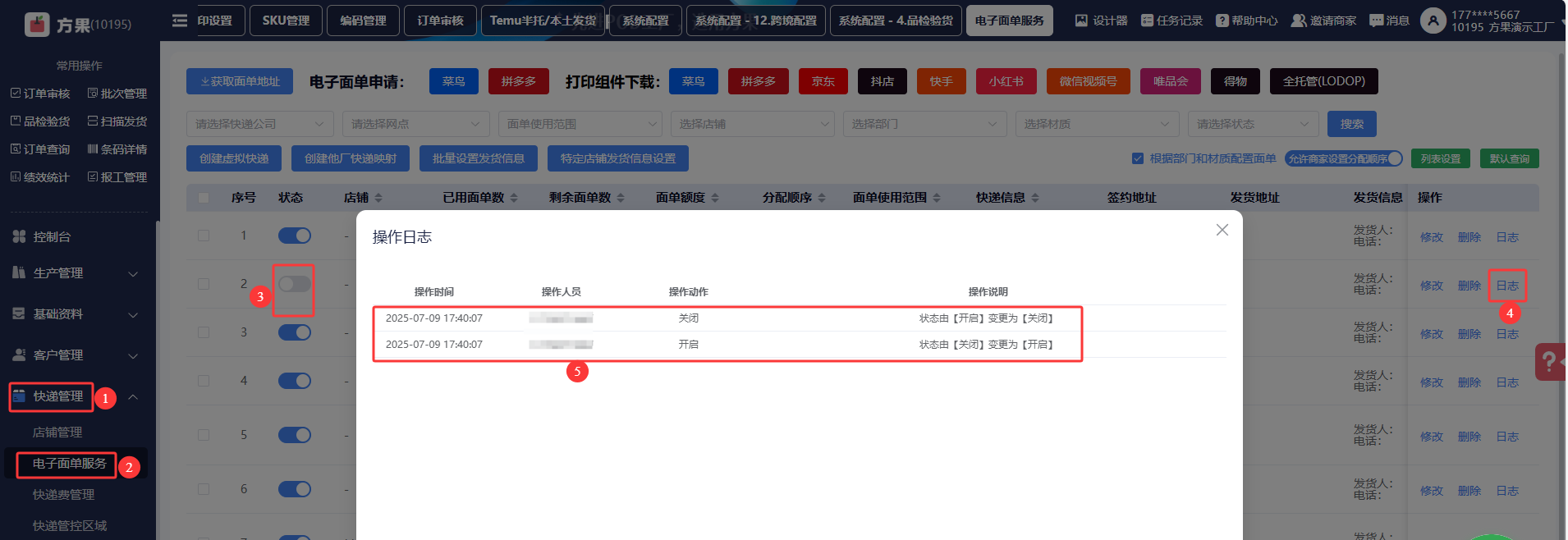Open 消息 messages icon
This screenshot has width=1568, height=540.
[x=1389, y=21]
